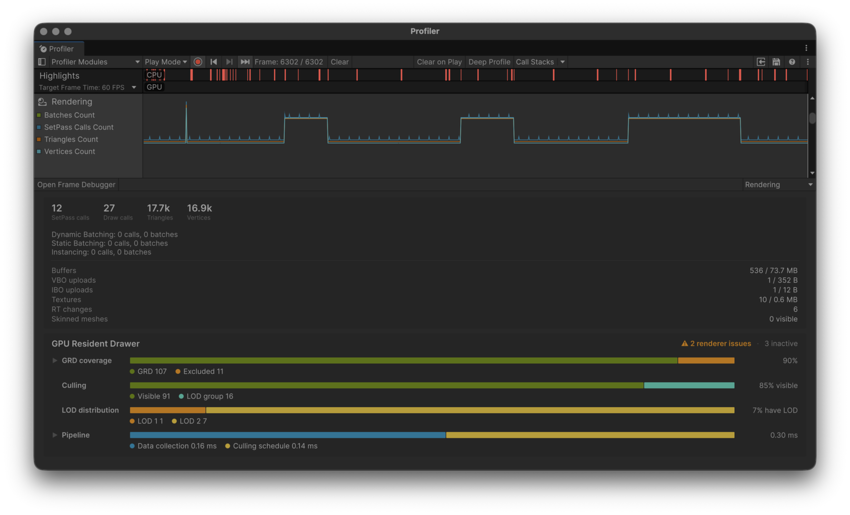
Task: Open the Profiler Modules dropdown
Action: pos(95,62)
